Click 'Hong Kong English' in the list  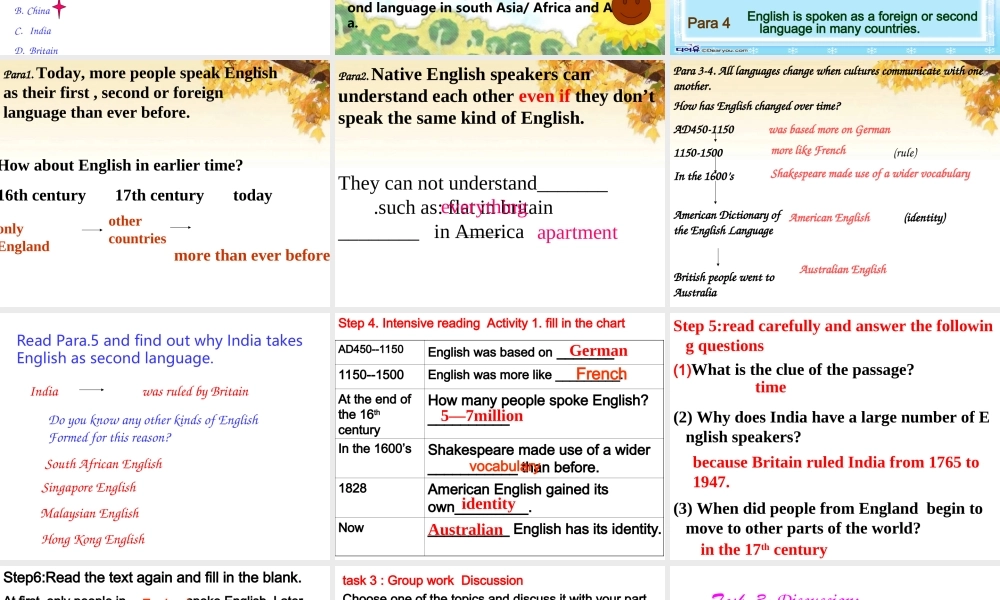point(93,539)
